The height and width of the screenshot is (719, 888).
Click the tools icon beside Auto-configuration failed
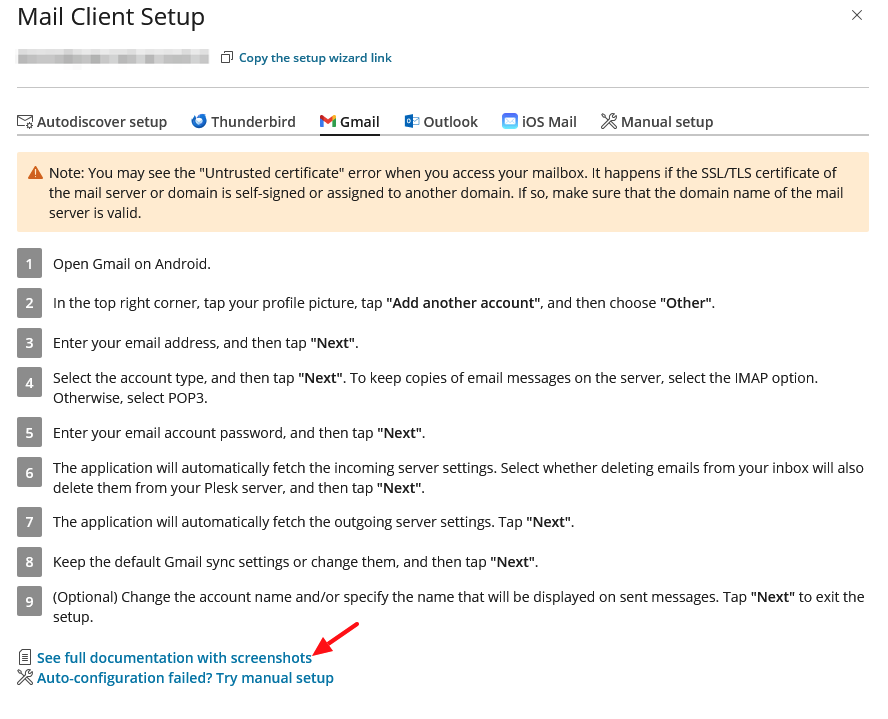click(x=25, y=677)
